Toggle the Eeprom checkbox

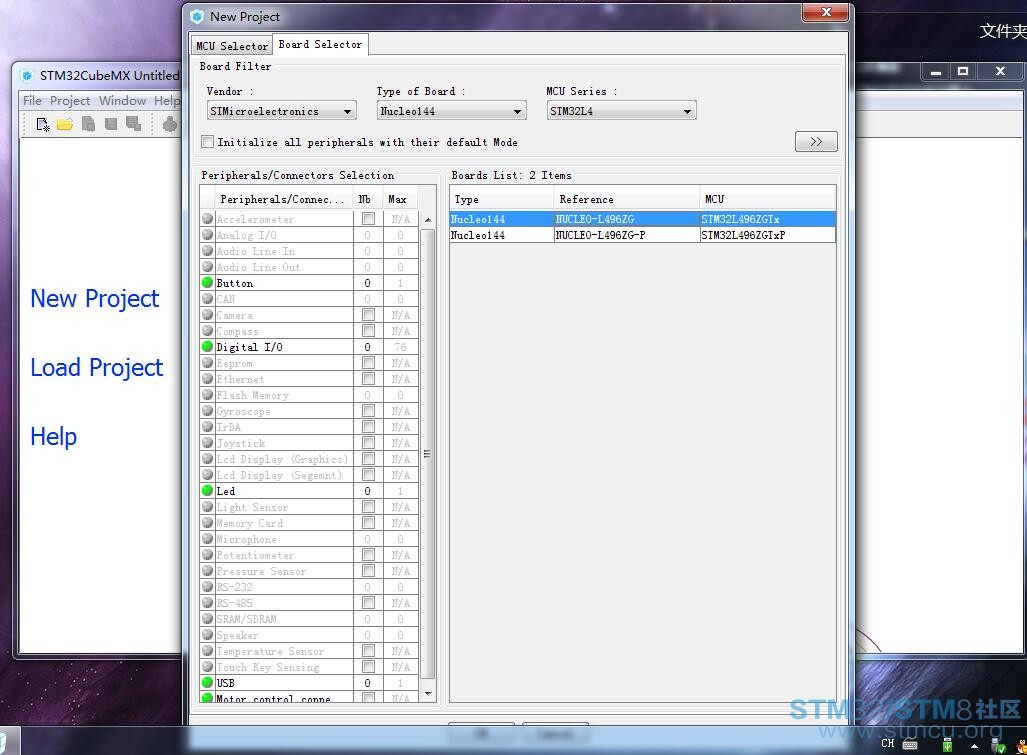pyautogui.click(x=368, y=363)
